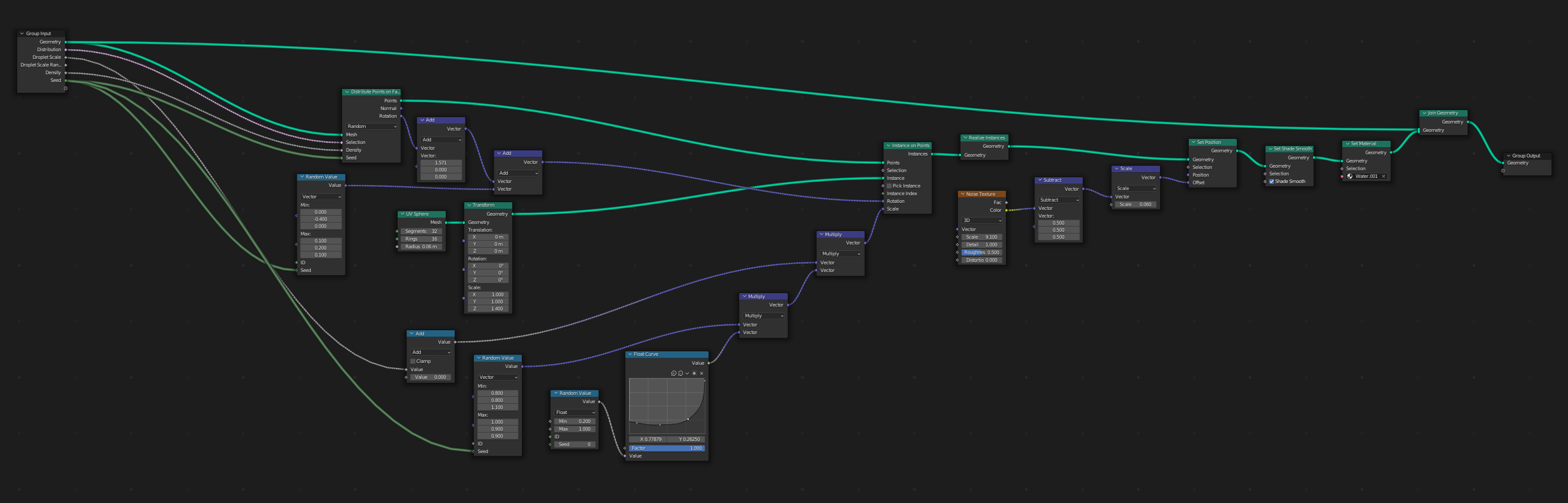Open the Float Curve tools chevron menu
Screen dimensions: 1568x503
coord(687,373)
